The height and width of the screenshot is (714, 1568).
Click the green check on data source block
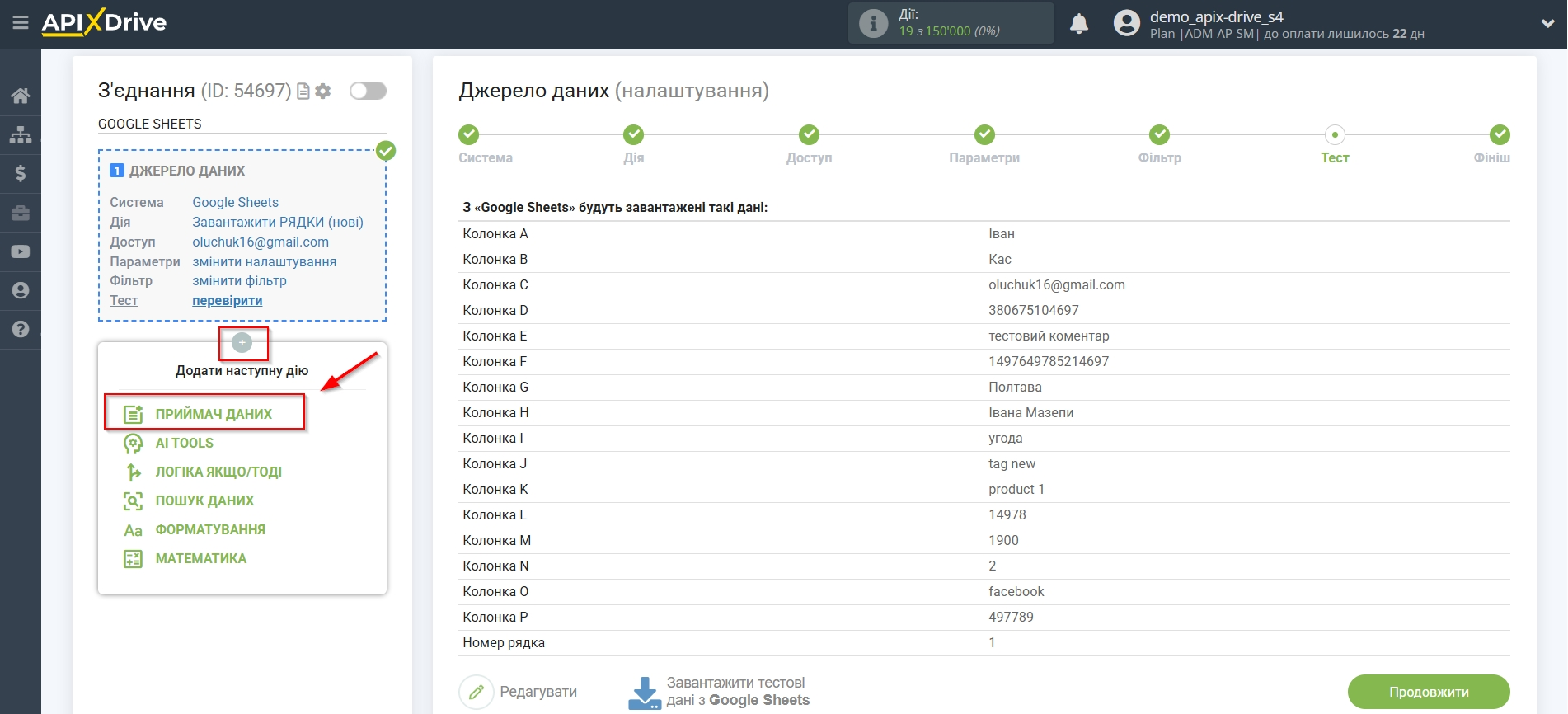click(x=386, y=151)
